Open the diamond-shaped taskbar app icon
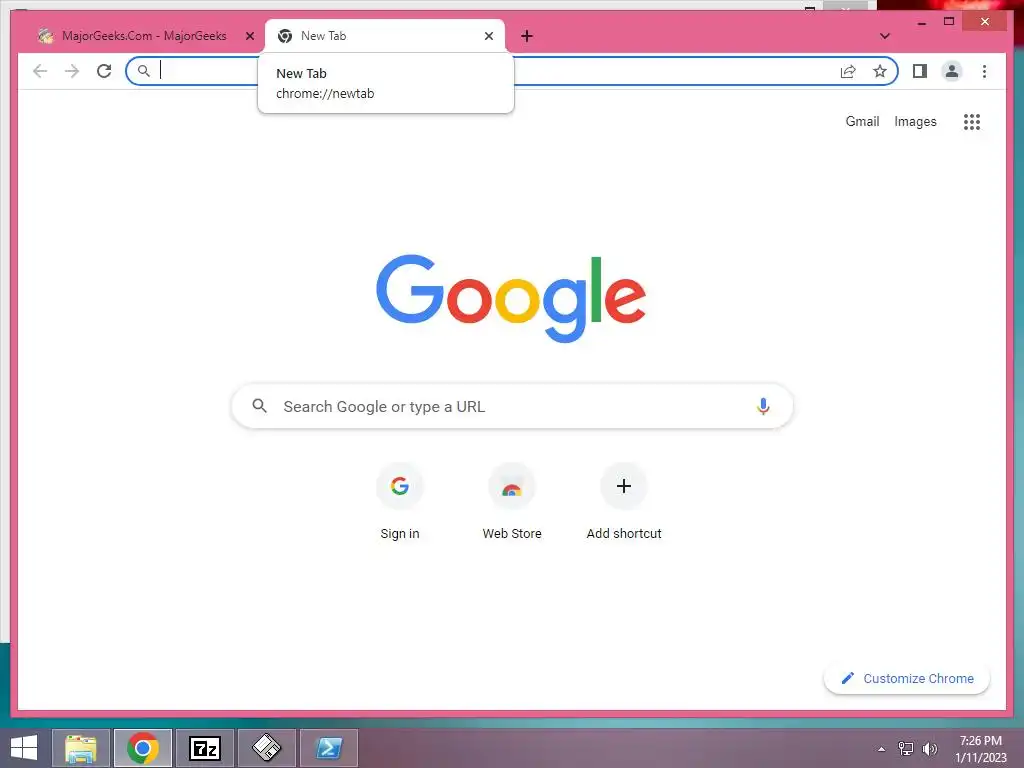 [266, 748]
